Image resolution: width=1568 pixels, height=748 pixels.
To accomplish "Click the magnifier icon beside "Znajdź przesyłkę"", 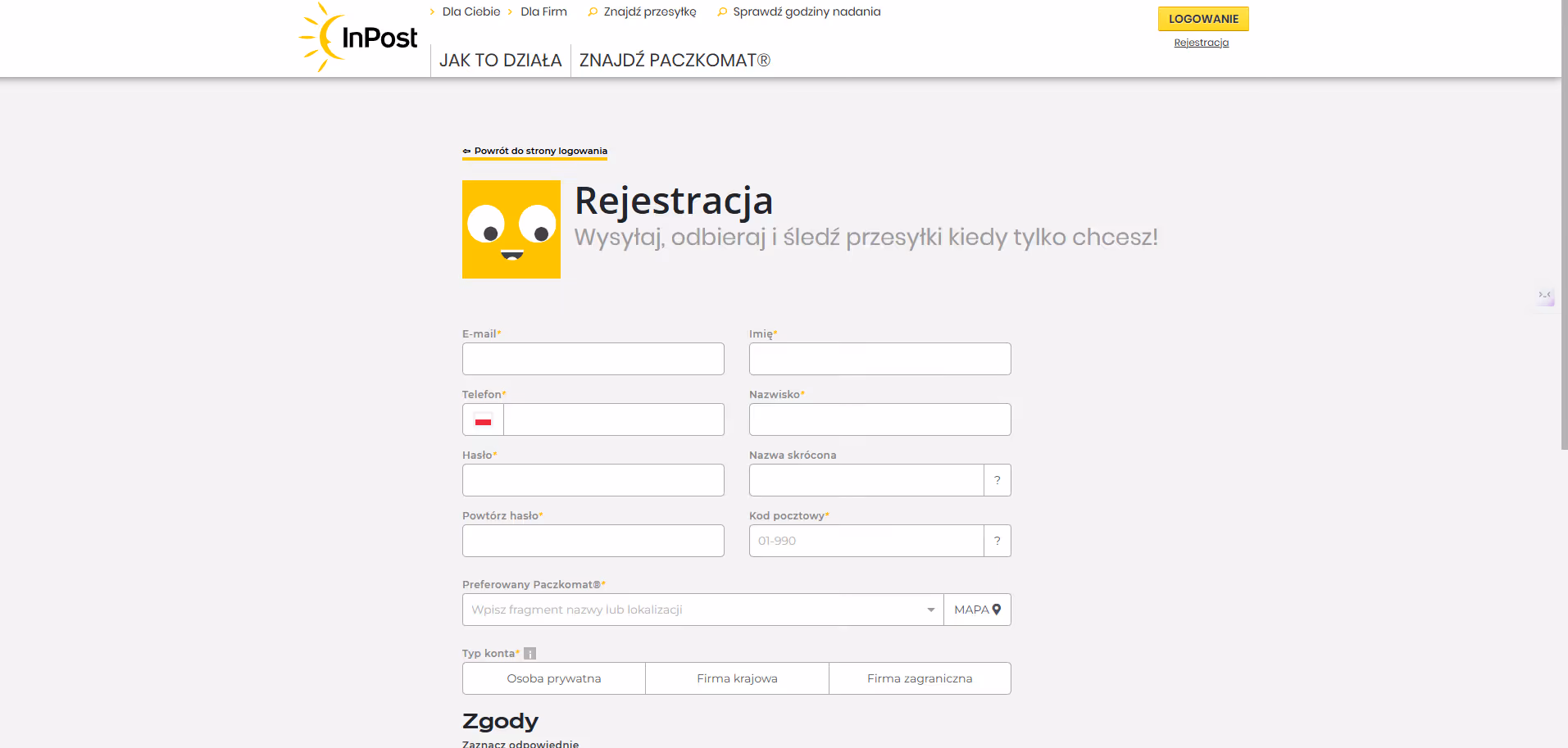I will click(593, 11).
